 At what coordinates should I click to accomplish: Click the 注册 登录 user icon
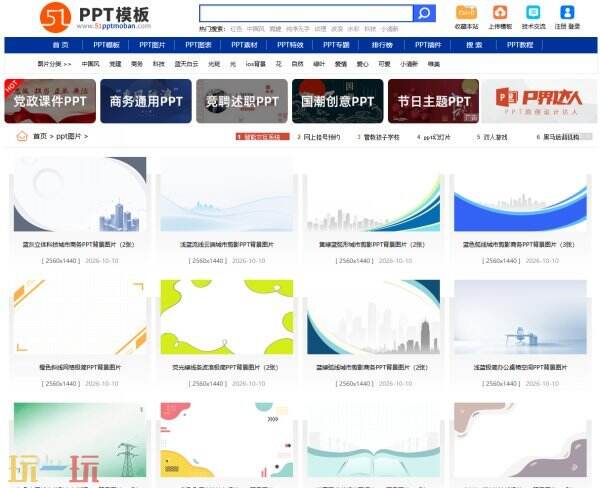[567, 13]
